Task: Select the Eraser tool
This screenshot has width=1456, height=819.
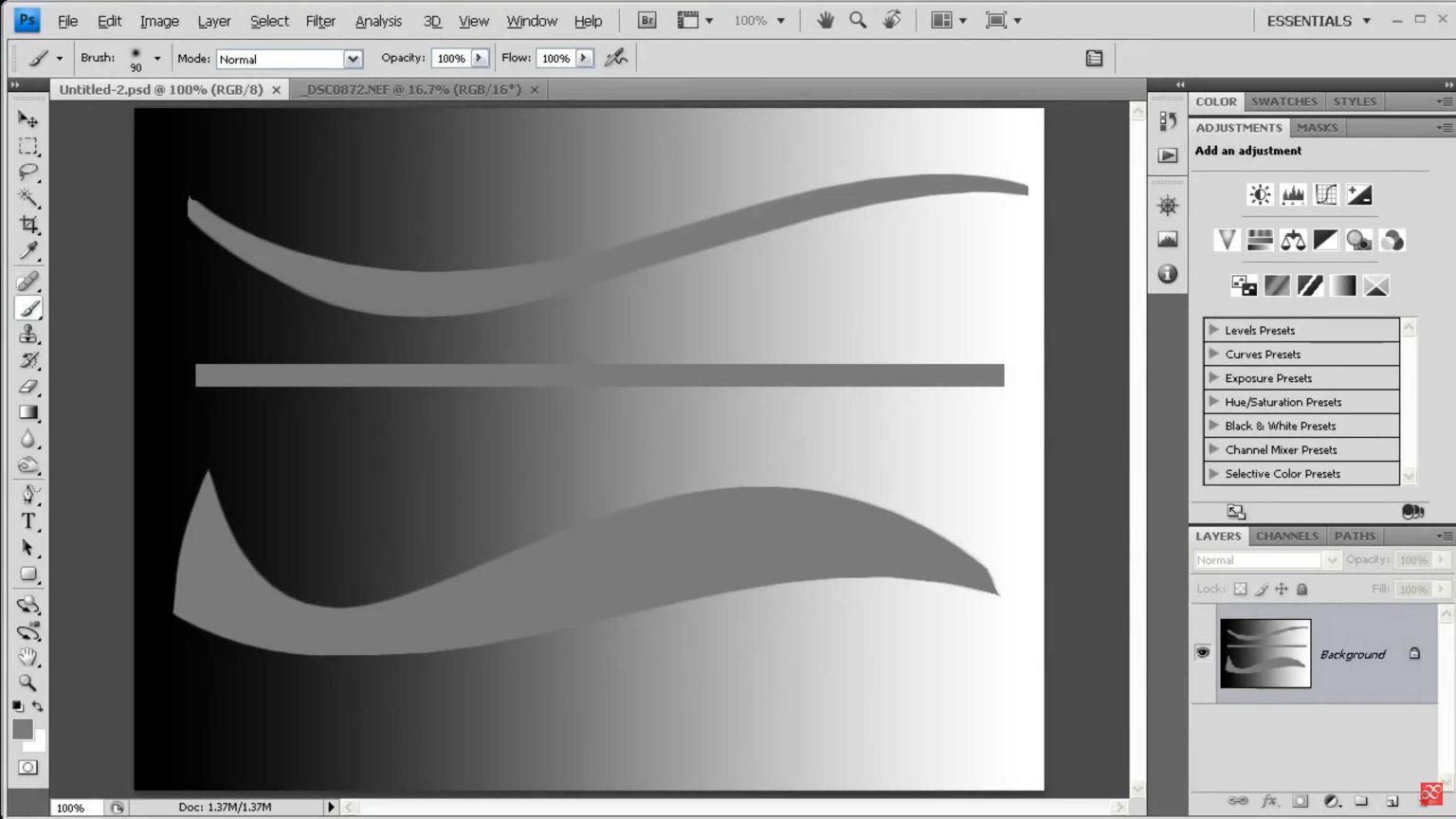Action: [x=27, y=387]
